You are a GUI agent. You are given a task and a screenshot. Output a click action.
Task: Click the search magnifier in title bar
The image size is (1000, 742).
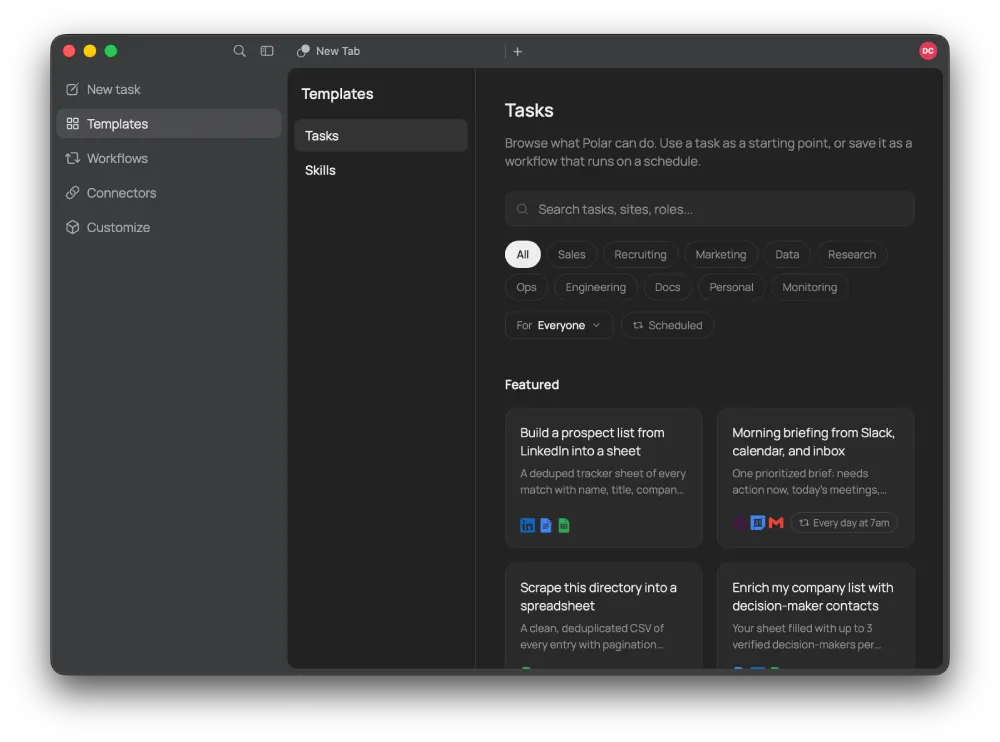click(x=239, y=51)
